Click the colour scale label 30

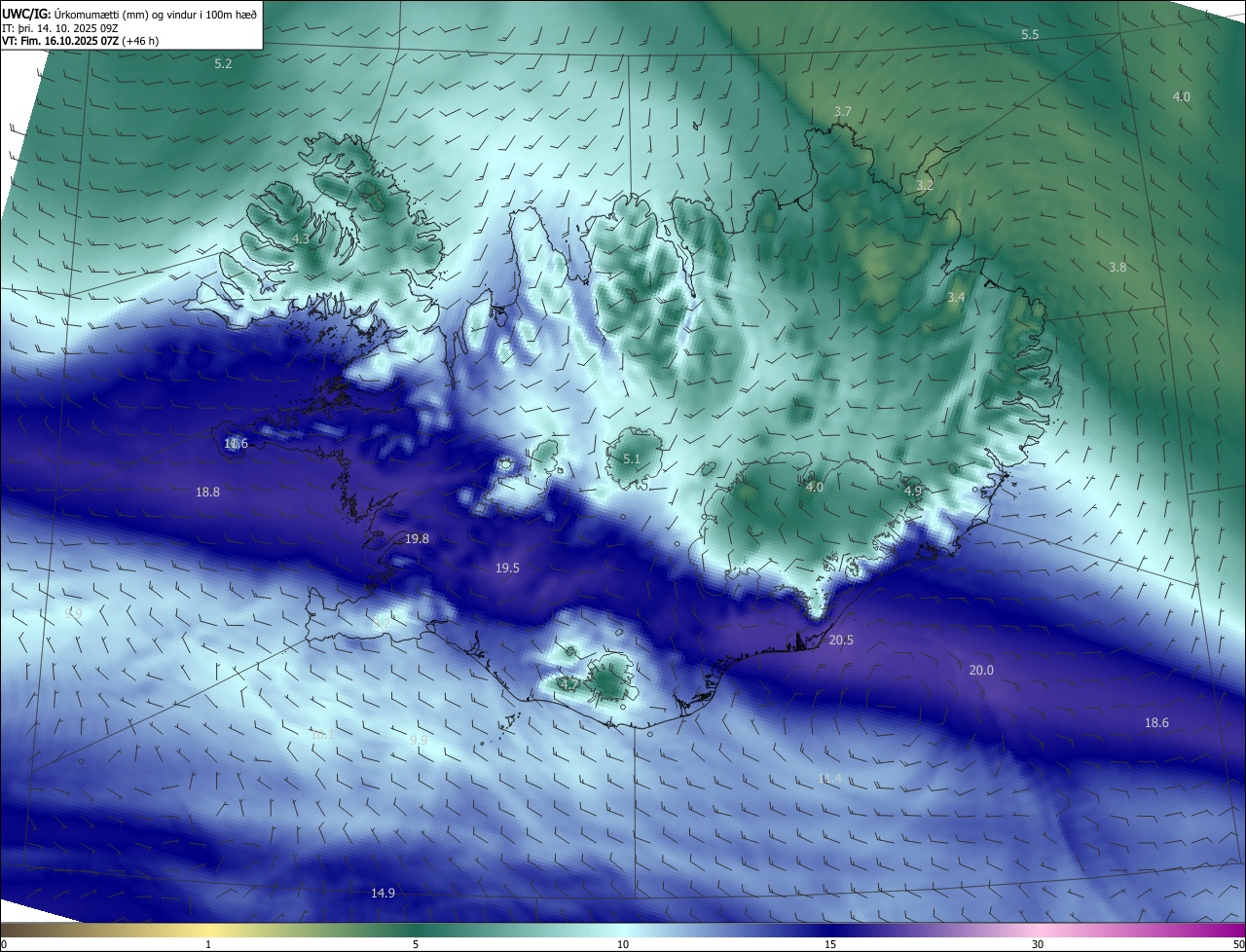[1038, 944]
